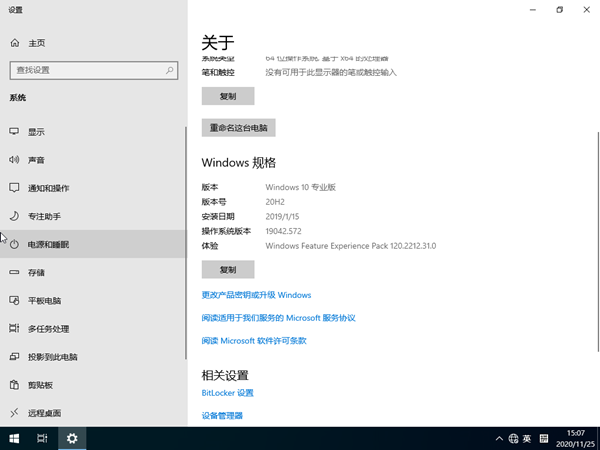Viewport: 600px width, 450px height.
Task: Go to 通知和操作 notifications page
Action: point(48,188)
